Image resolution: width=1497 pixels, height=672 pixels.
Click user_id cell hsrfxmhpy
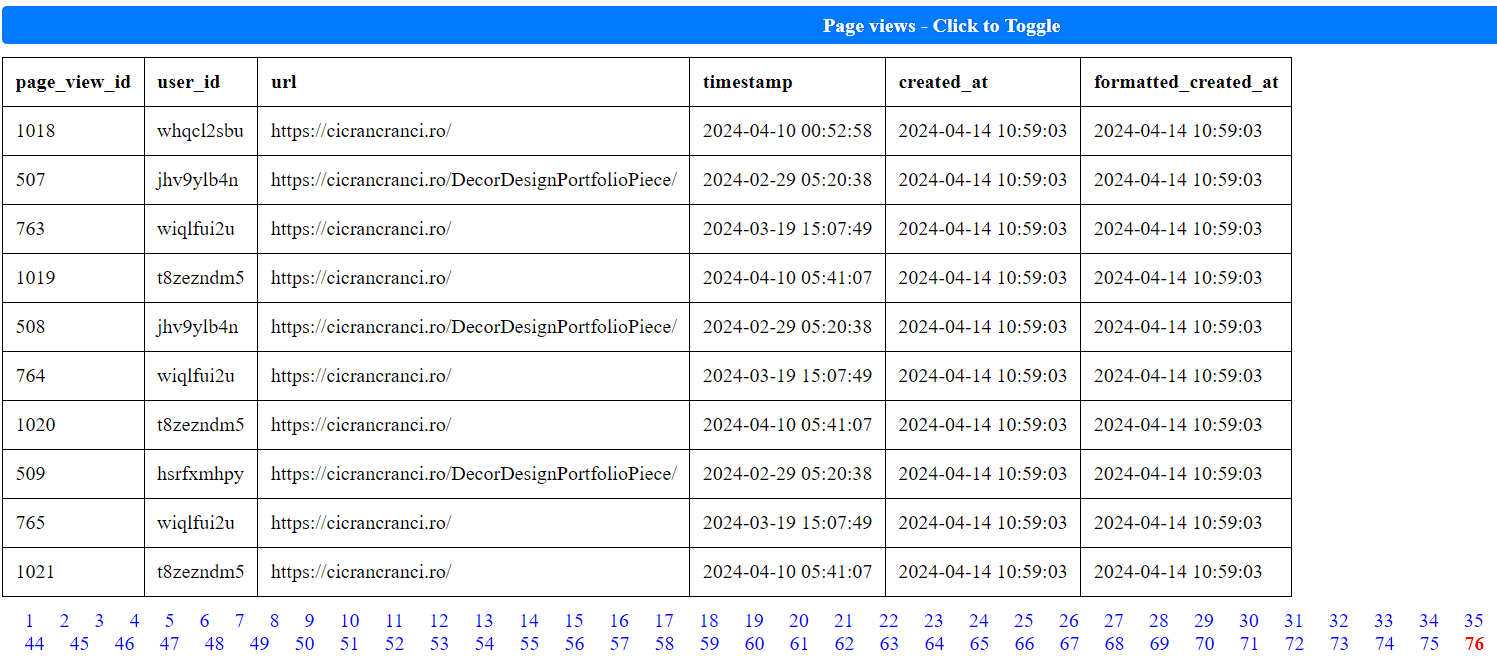click(200, 474)
